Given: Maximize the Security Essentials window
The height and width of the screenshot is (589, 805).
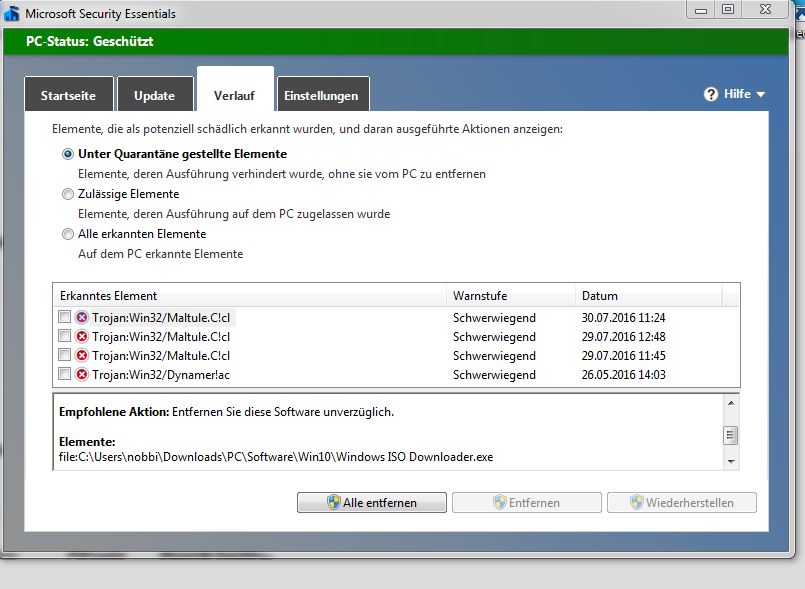Looking at the screenshot, I should tap(728, 9).
